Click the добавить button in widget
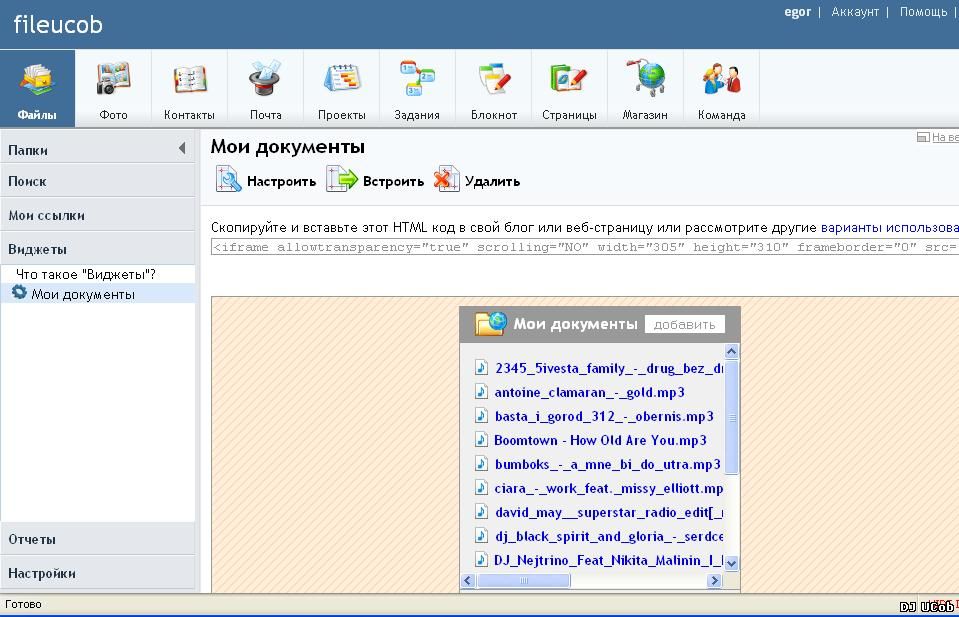The height and width of the screenshot is (617, 959). click(684, 324)
